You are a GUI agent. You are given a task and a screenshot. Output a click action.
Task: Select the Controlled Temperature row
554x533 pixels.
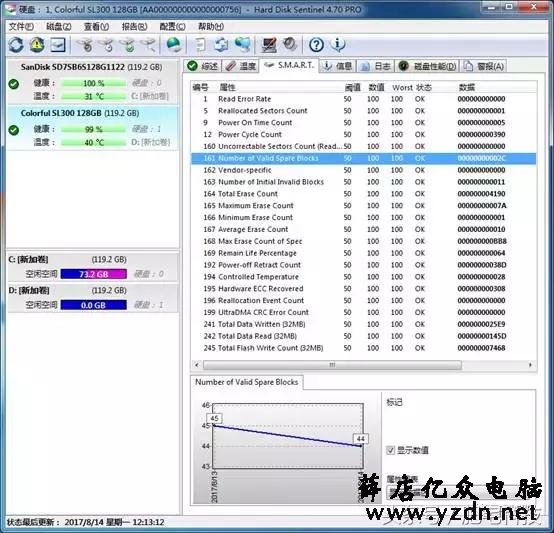364,277
